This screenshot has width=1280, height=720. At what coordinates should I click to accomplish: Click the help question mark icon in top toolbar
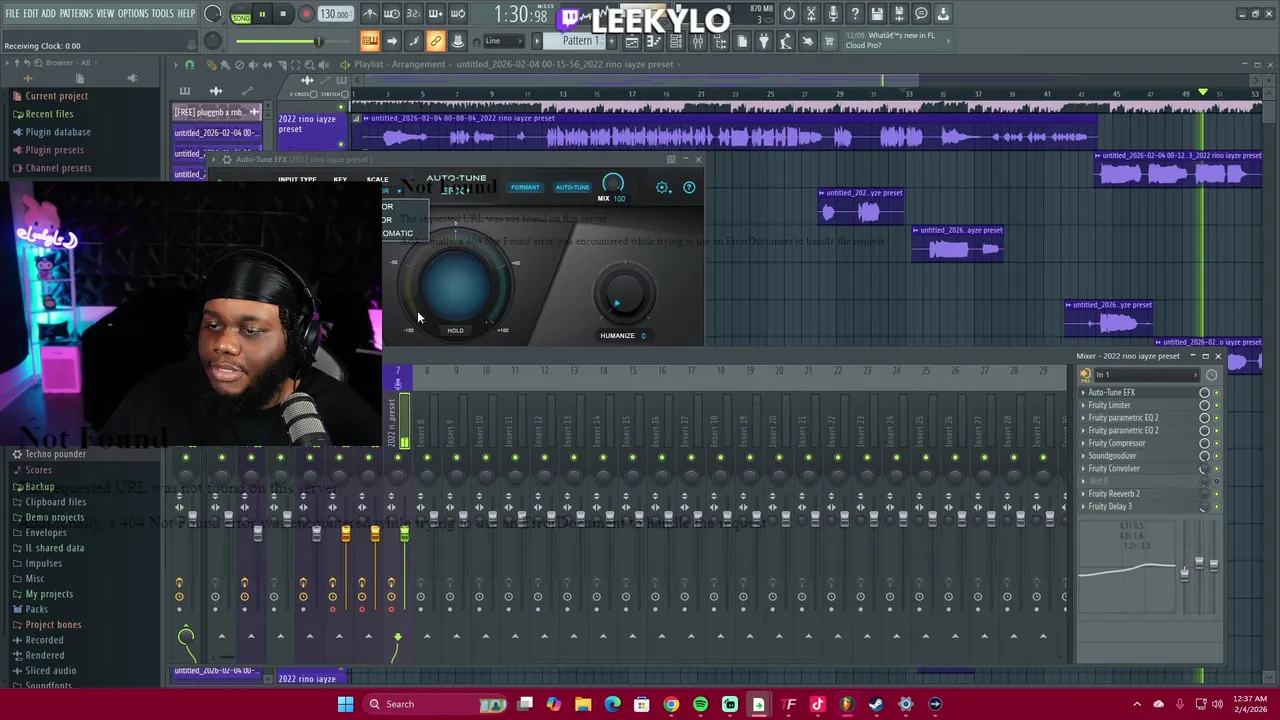(855, 14)
